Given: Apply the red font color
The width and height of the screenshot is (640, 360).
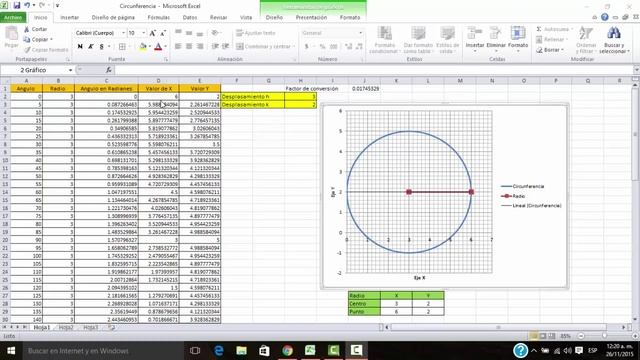Looking at the screenshot, I should (158, 47).
